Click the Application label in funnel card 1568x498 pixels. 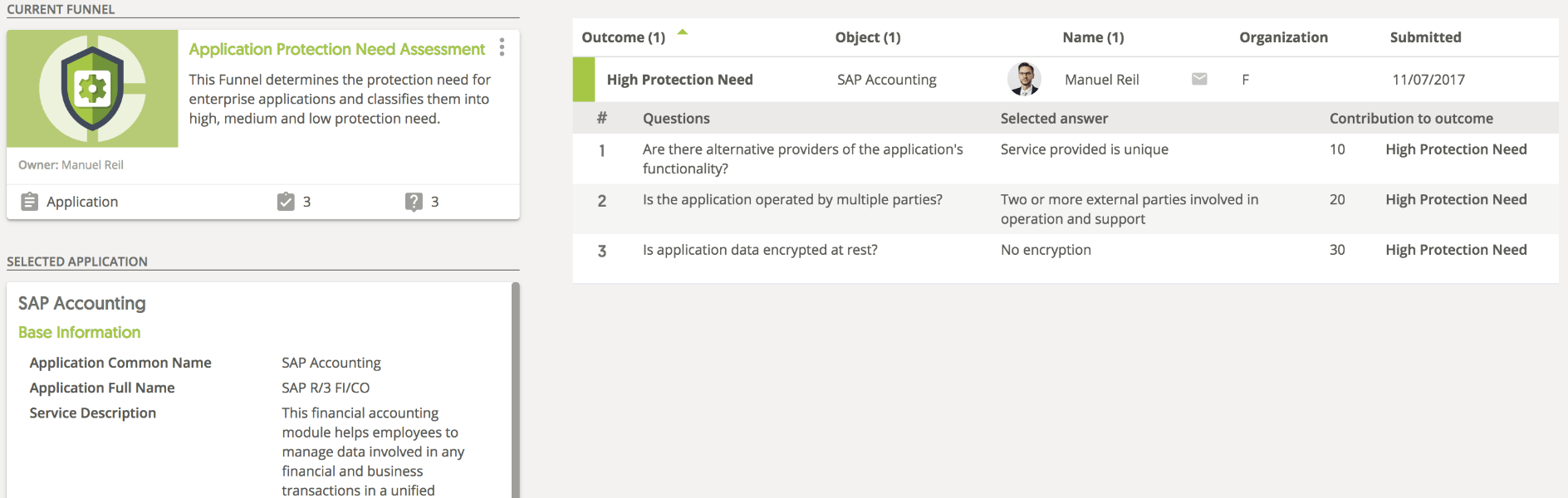82,202
